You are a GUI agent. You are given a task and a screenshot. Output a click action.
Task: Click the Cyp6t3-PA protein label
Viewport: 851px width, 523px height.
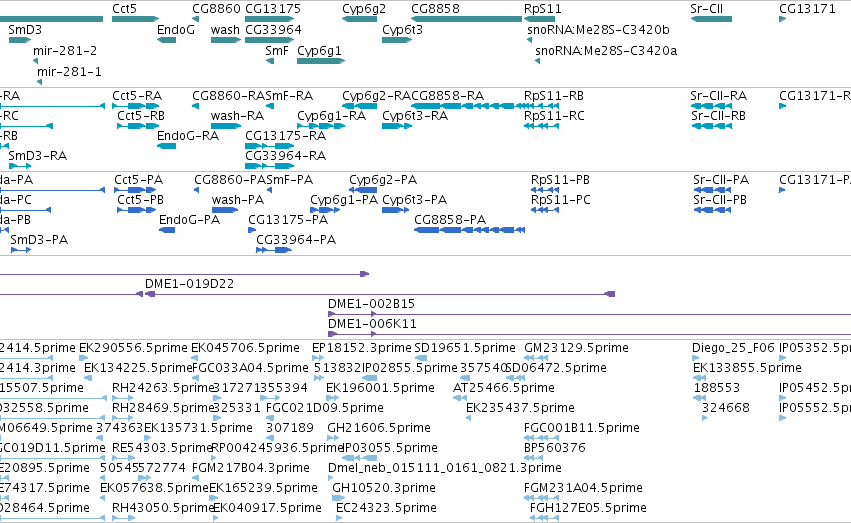coord(415,201)
